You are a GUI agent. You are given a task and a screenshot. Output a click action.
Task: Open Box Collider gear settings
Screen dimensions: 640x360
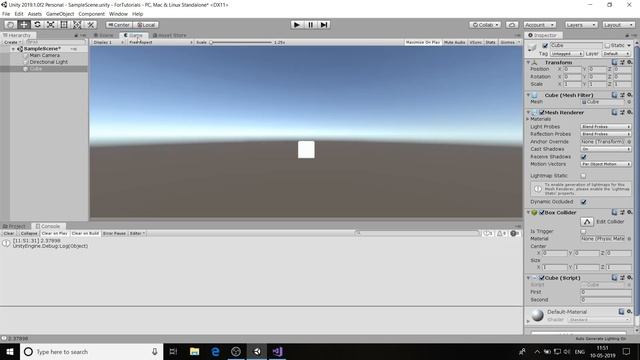coord(629,212)
